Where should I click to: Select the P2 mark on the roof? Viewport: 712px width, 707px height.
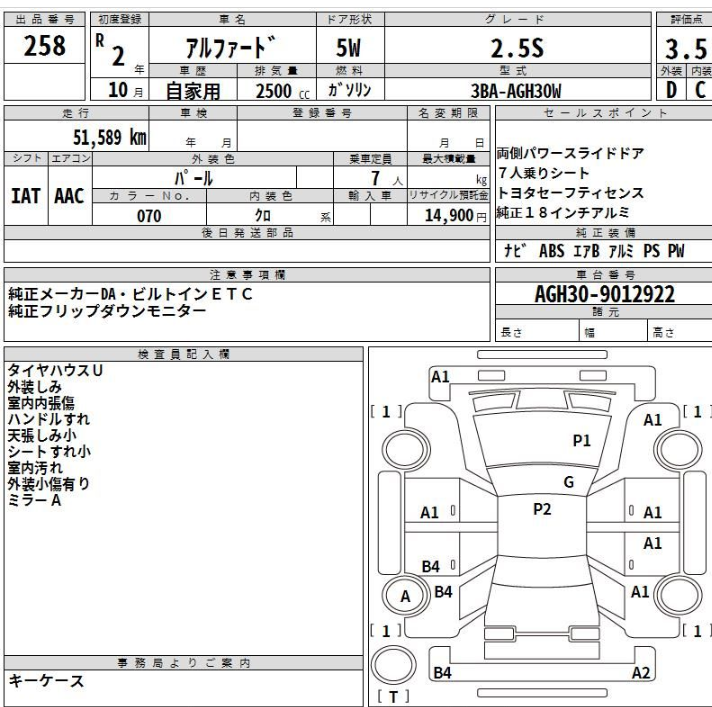(542, 509)
